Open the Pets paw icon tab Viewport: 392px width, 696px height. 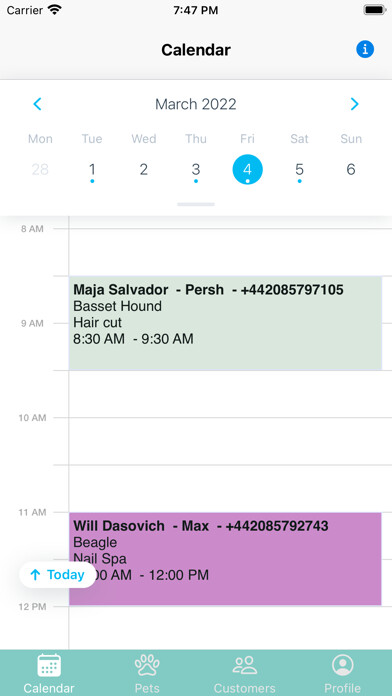tap(147, 665)
